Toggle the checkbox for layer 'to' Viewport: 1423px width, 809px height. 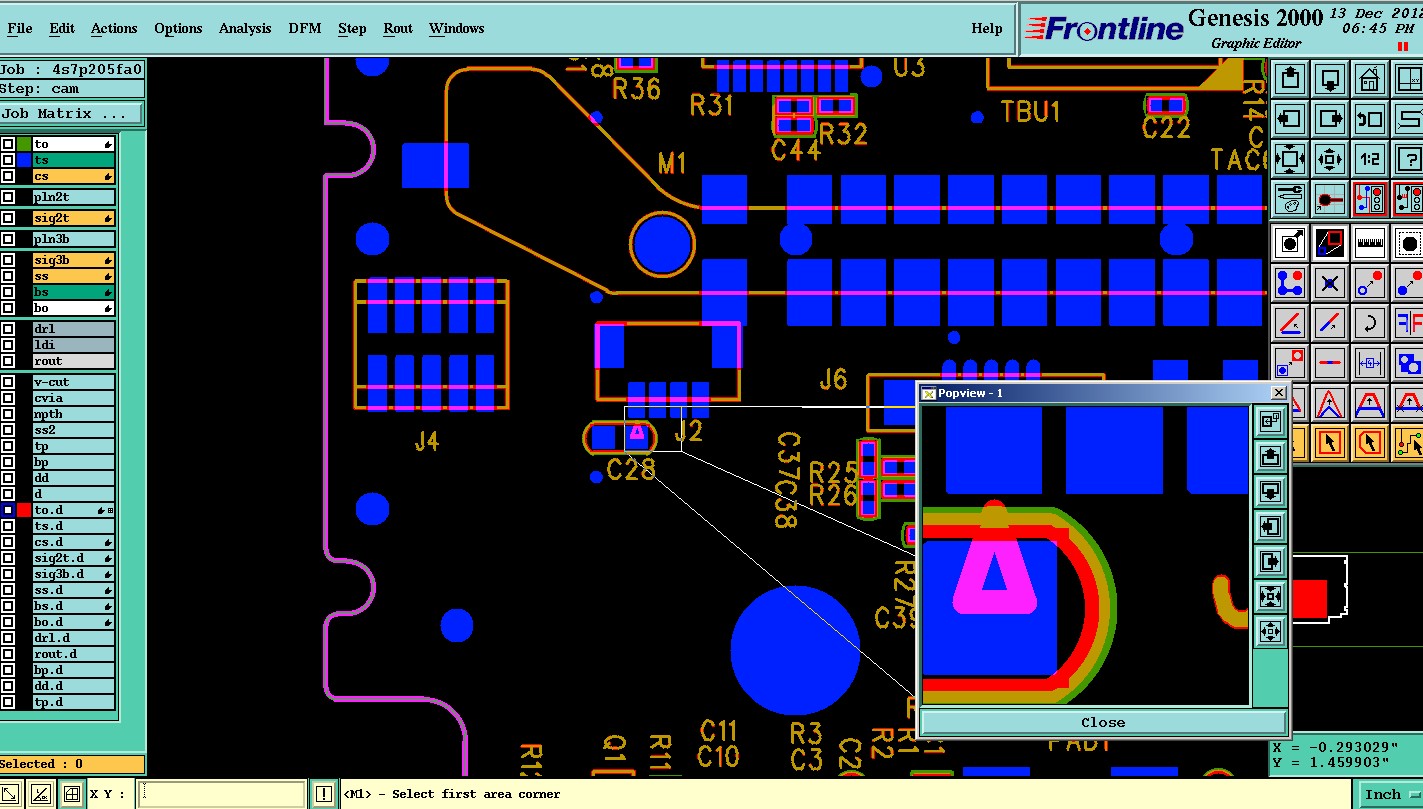click(x=8, y=144)
